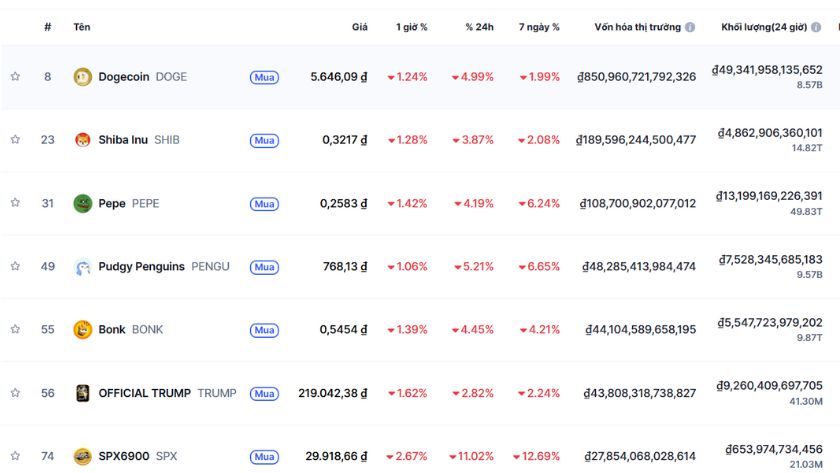840x473 pixels.
Task: Star Pepe to add to watchlist
Action: pos(16,202)
